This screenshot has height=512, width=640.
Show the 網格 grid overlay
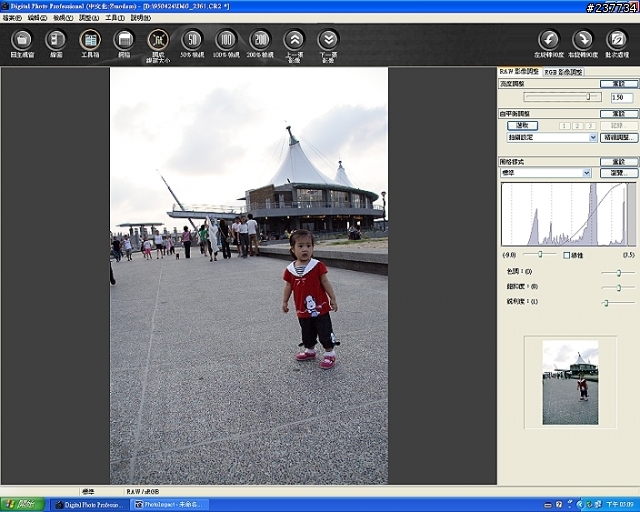[124, 40]
